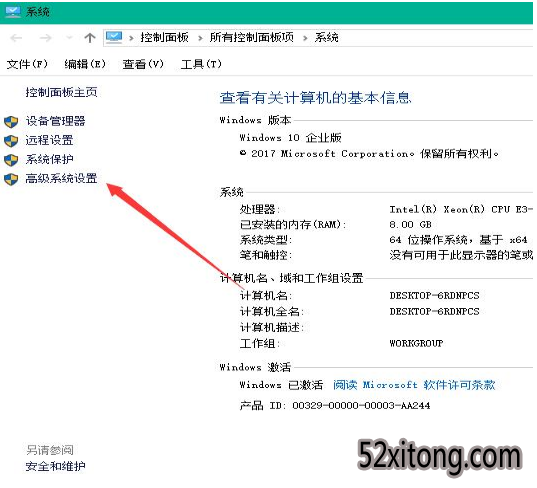
Task: Expand the chevron before 控制面板 breadcrumb
Action: point(131,38)
